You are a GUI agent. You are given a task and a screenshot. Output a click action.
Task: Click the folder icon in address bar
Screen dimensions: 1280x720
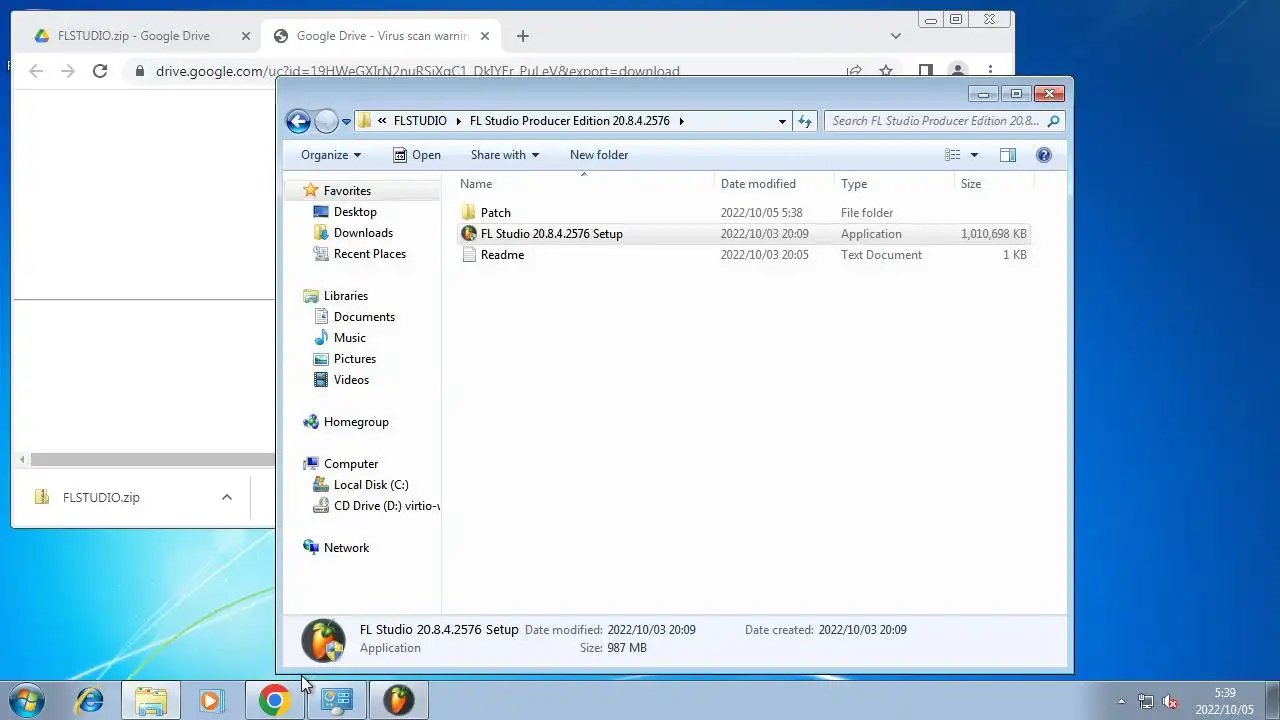point(365,121)
